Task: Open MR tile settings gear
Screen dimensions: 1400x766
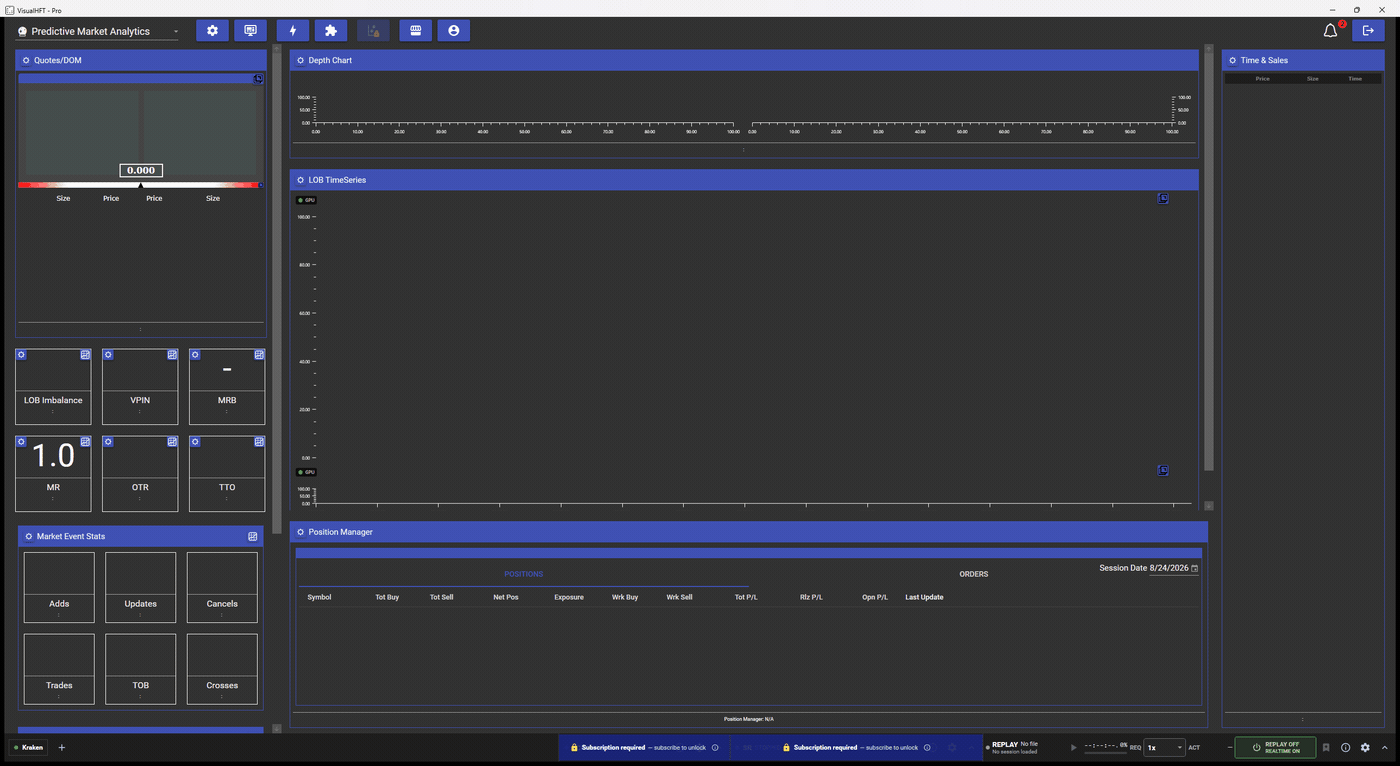Action: (21, 441)
